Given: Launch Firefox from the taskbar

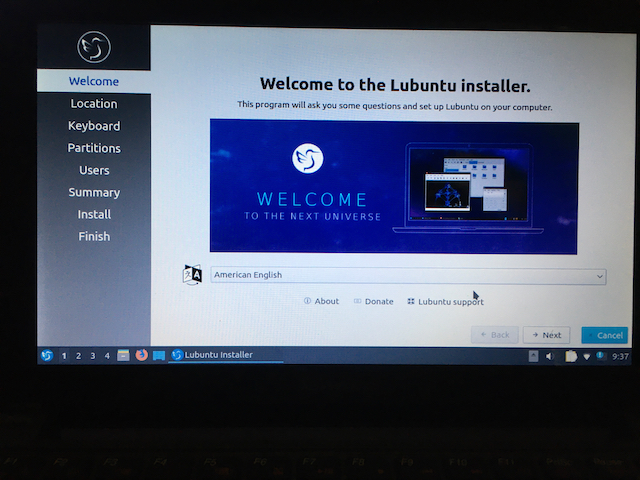Looking at the screenshot, I should 141,355.
